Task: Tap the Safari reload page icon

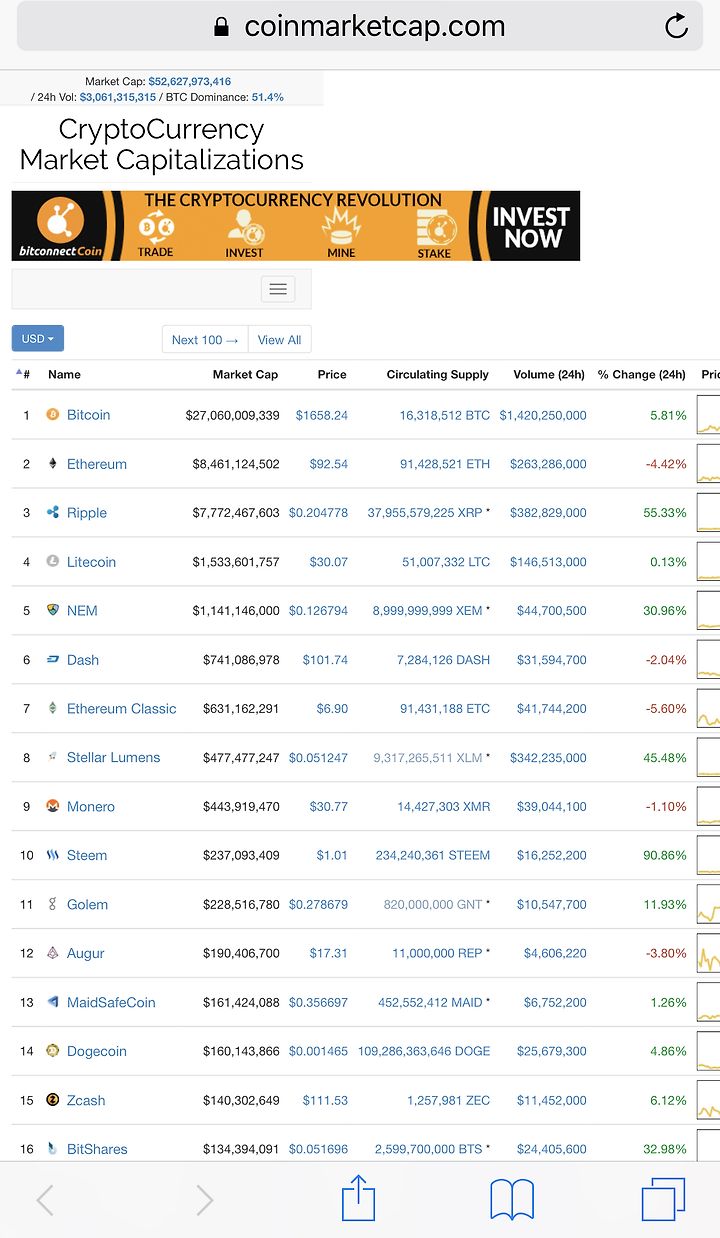Action: tap(677, 26)
